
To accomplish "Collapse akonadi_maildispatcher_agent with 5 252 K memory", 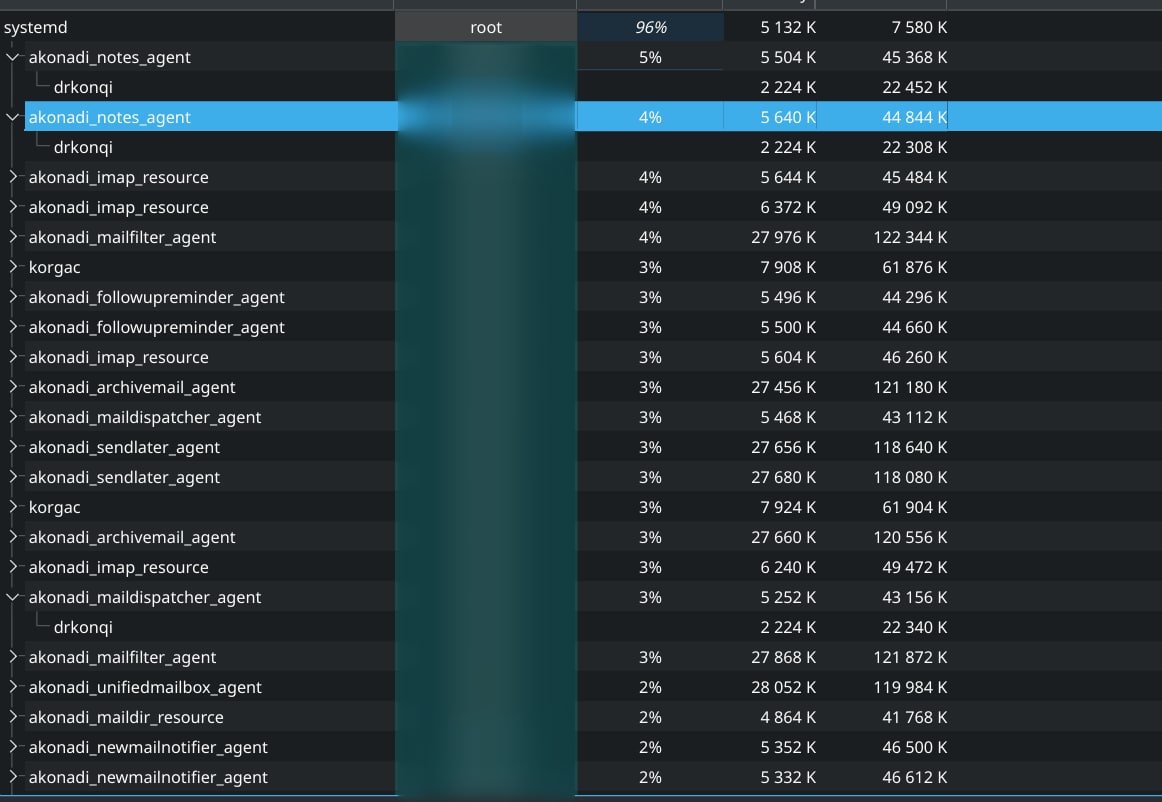I will 13,597.
